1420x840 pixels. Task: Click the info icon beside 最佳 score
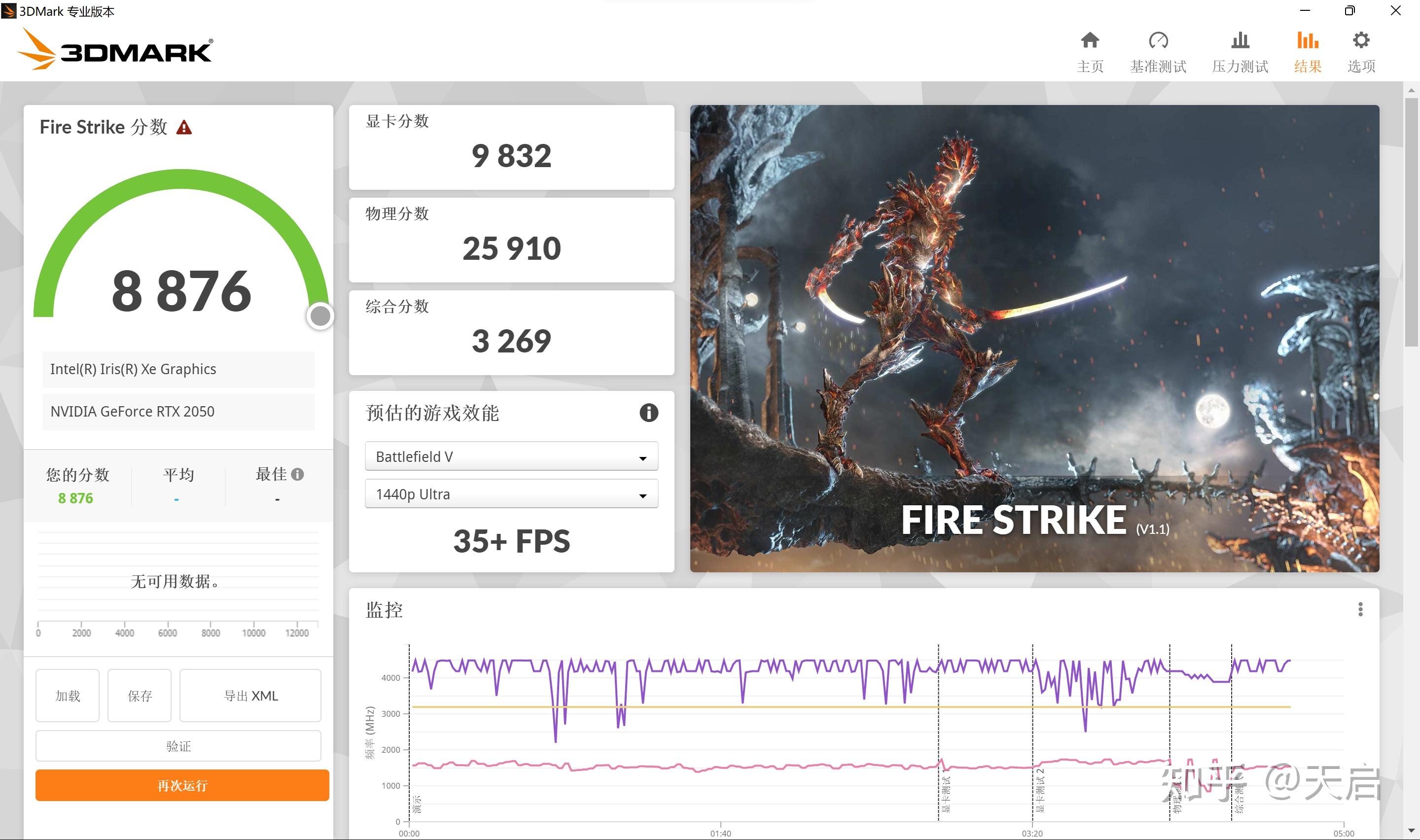298,473
